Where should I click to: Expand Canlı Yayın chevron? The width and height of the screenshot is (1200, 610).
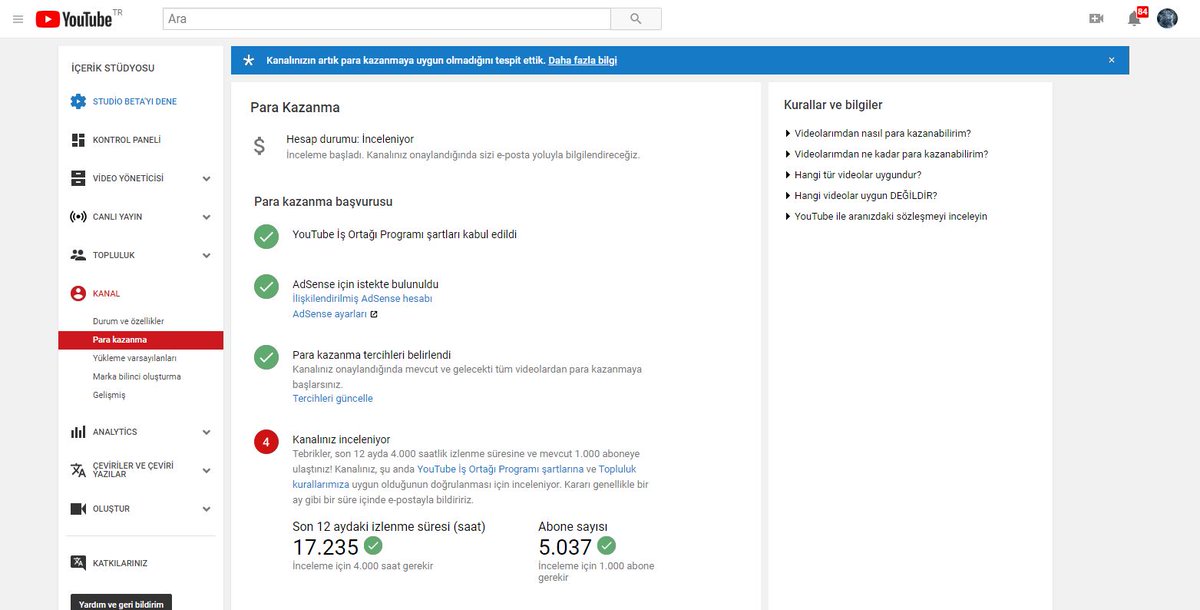coord(206,217)
